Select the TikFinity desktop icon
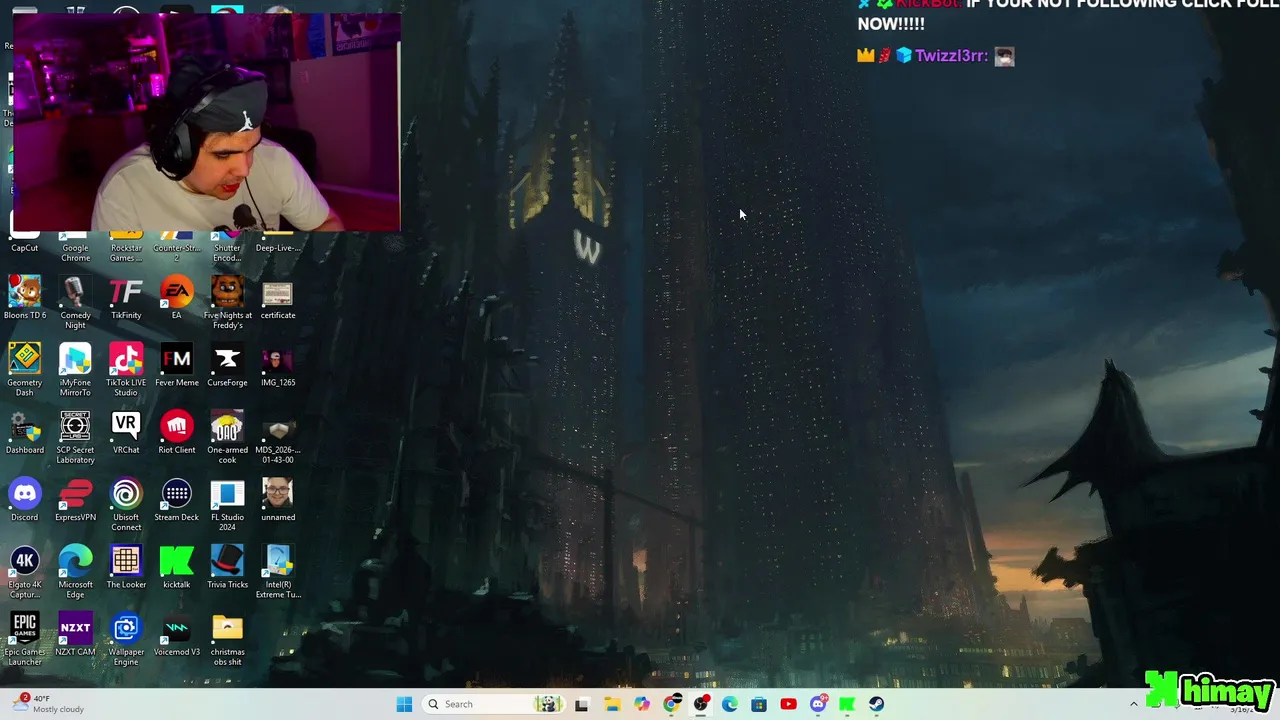Screen dimensions: 1280x720 126,300
